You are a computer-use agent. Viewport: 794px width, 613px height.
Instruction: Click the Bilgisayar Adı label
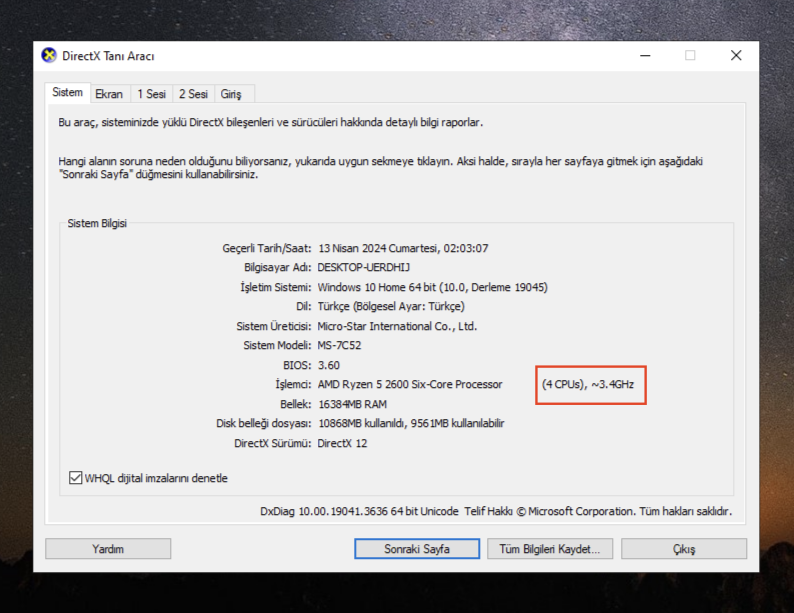click(277, 267)
